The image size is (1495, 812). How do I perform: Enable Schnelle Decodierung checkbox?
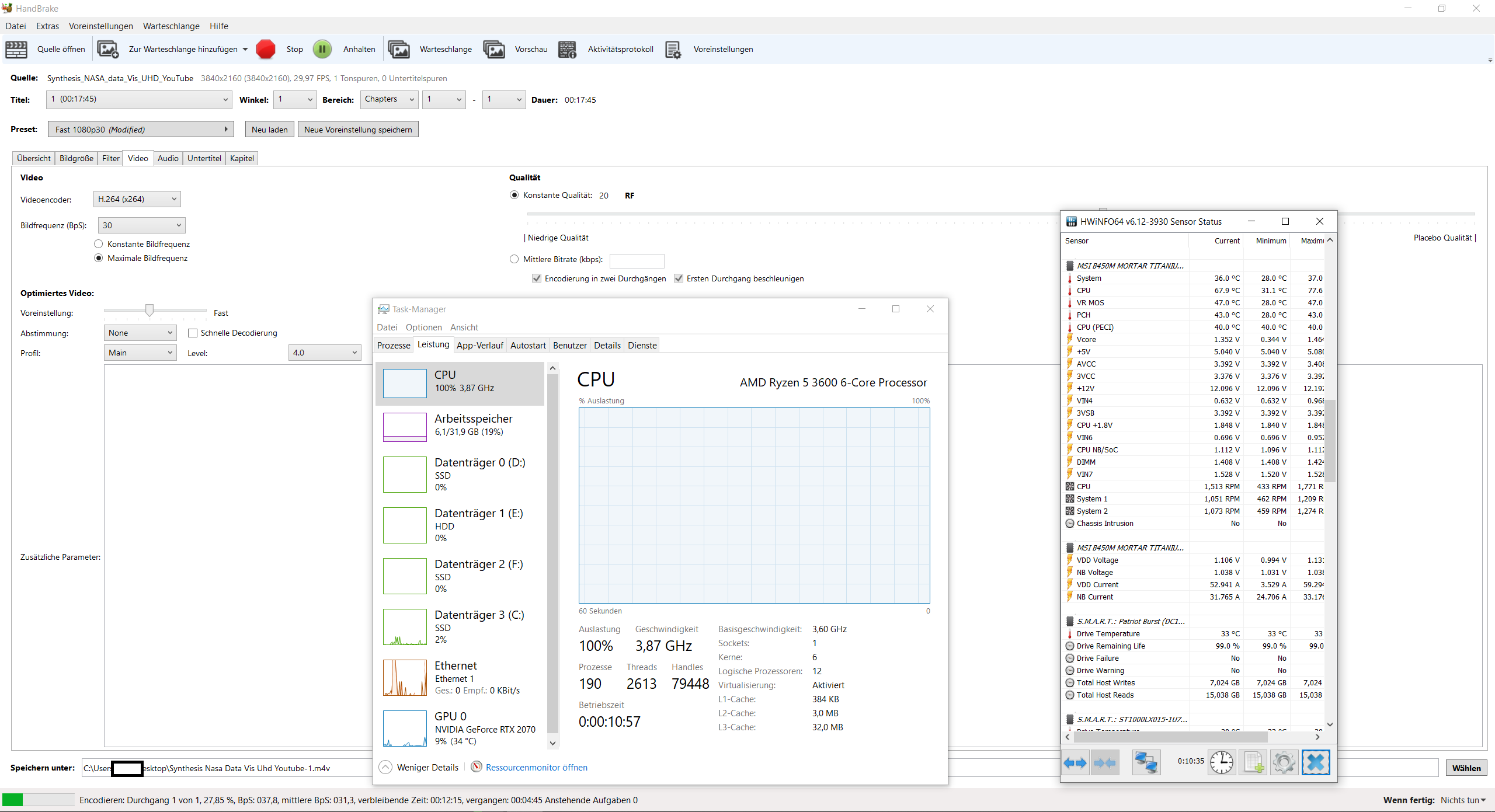pyautogui.click(x=193, y=333)
